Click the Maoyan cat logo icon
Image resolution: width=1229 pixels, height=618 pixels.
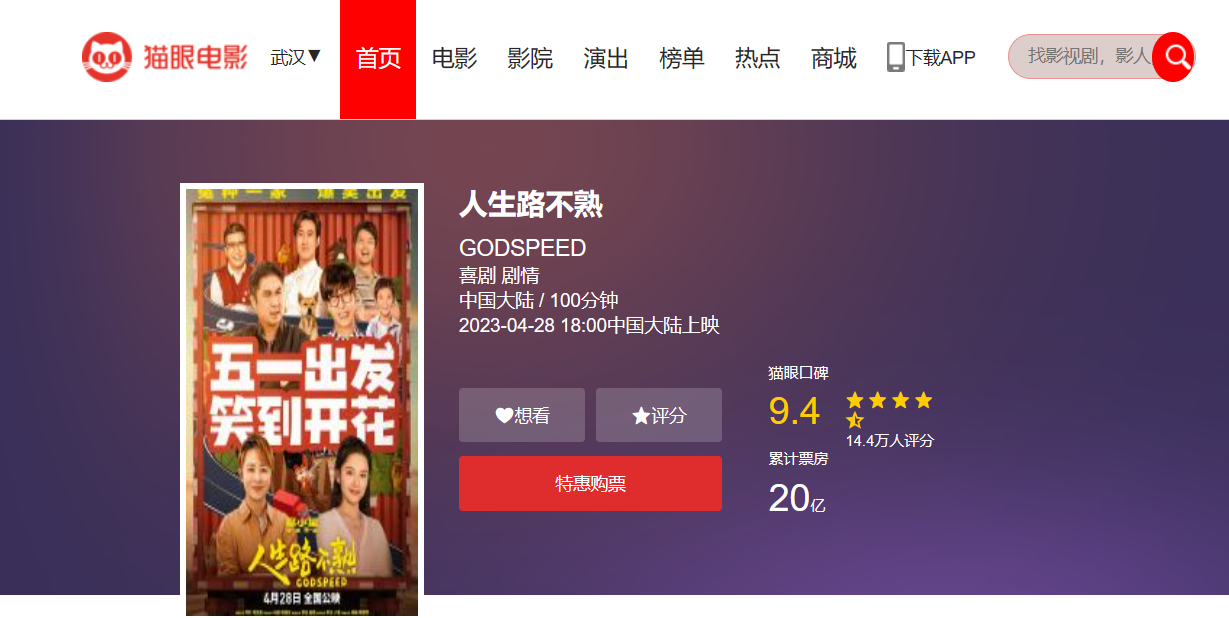click(108, 57)
